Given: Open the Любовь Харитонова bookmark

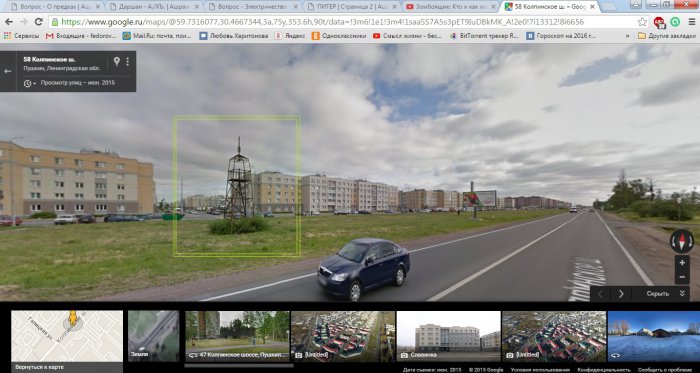Looking at the screenshot, I should pos(233,36).
